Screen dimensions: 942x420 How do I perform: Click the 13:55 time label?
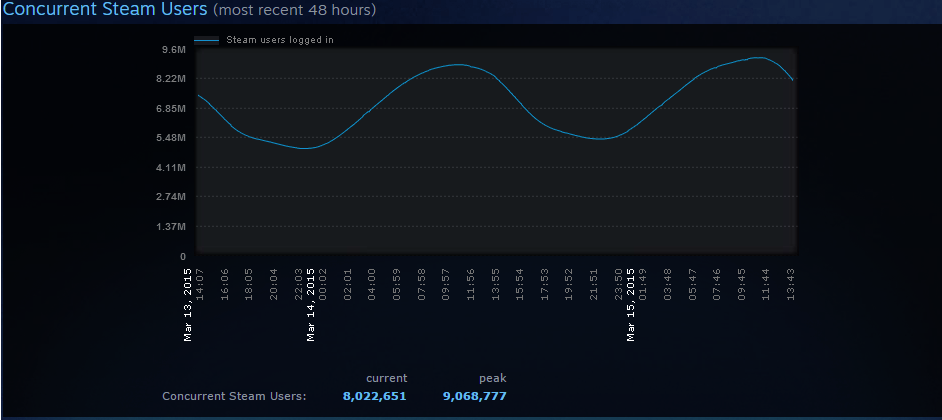pos(495,284)
